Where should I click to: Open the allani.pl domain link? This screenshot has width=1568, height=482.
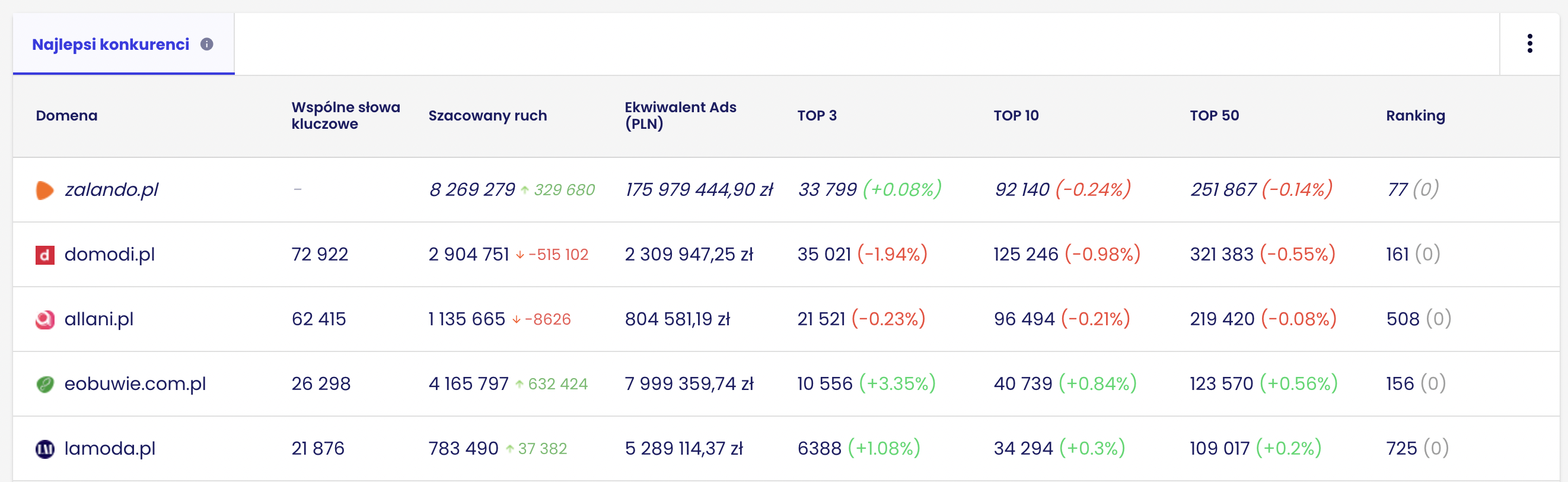click(99, 319)
